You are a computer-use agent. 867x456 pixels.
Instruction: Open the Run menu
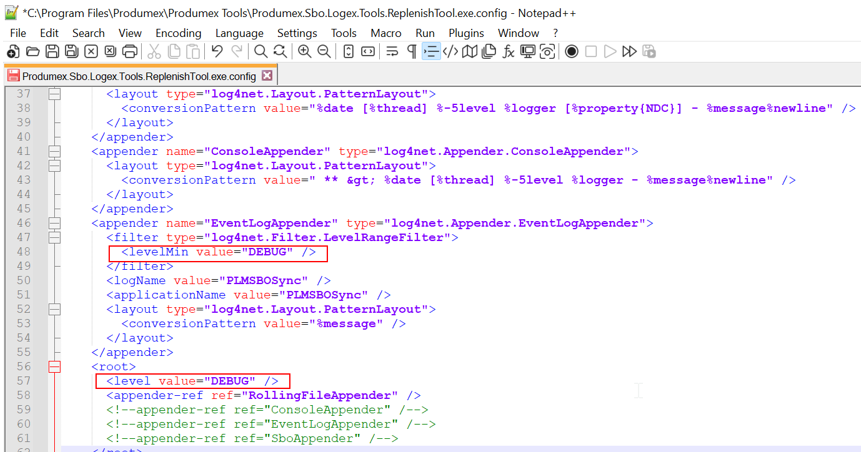point(425,33)
